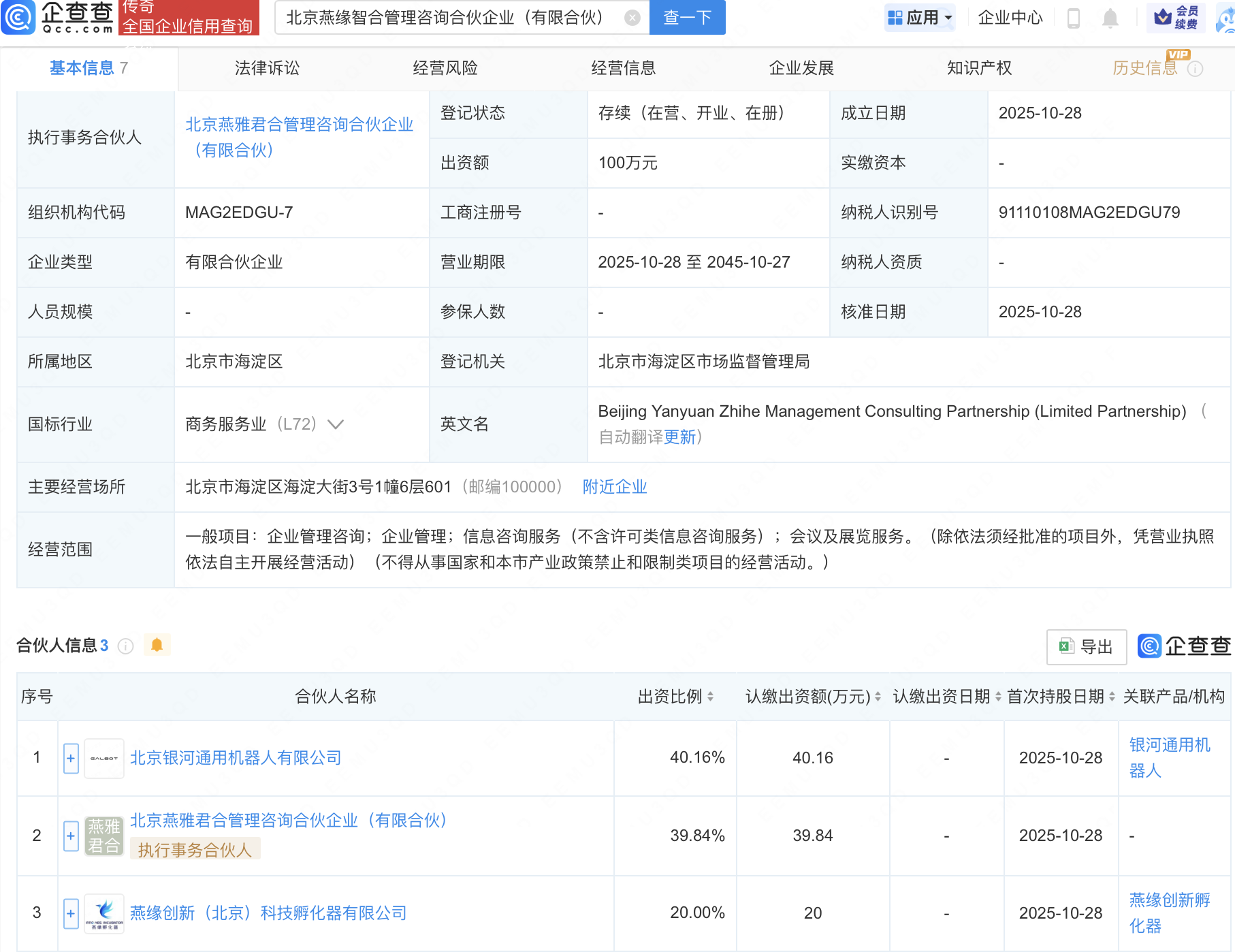
Task: Clear the search box with the x icon
Action: (632, 18)
